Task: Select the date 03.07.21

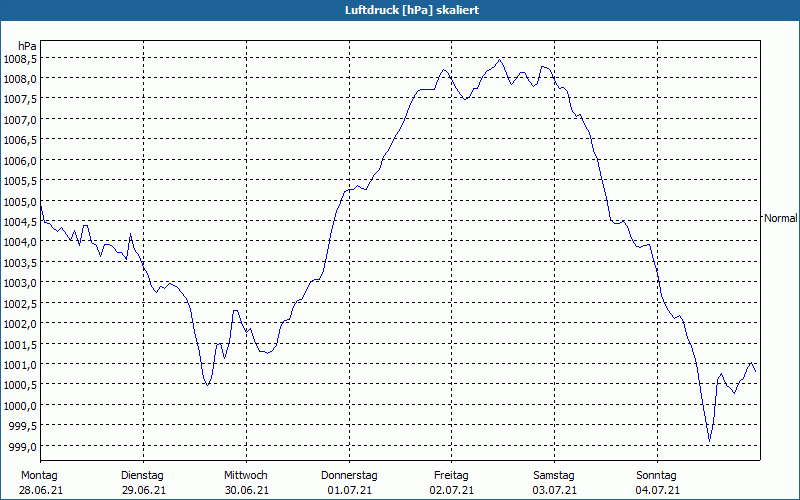Action: coord(555,491)
